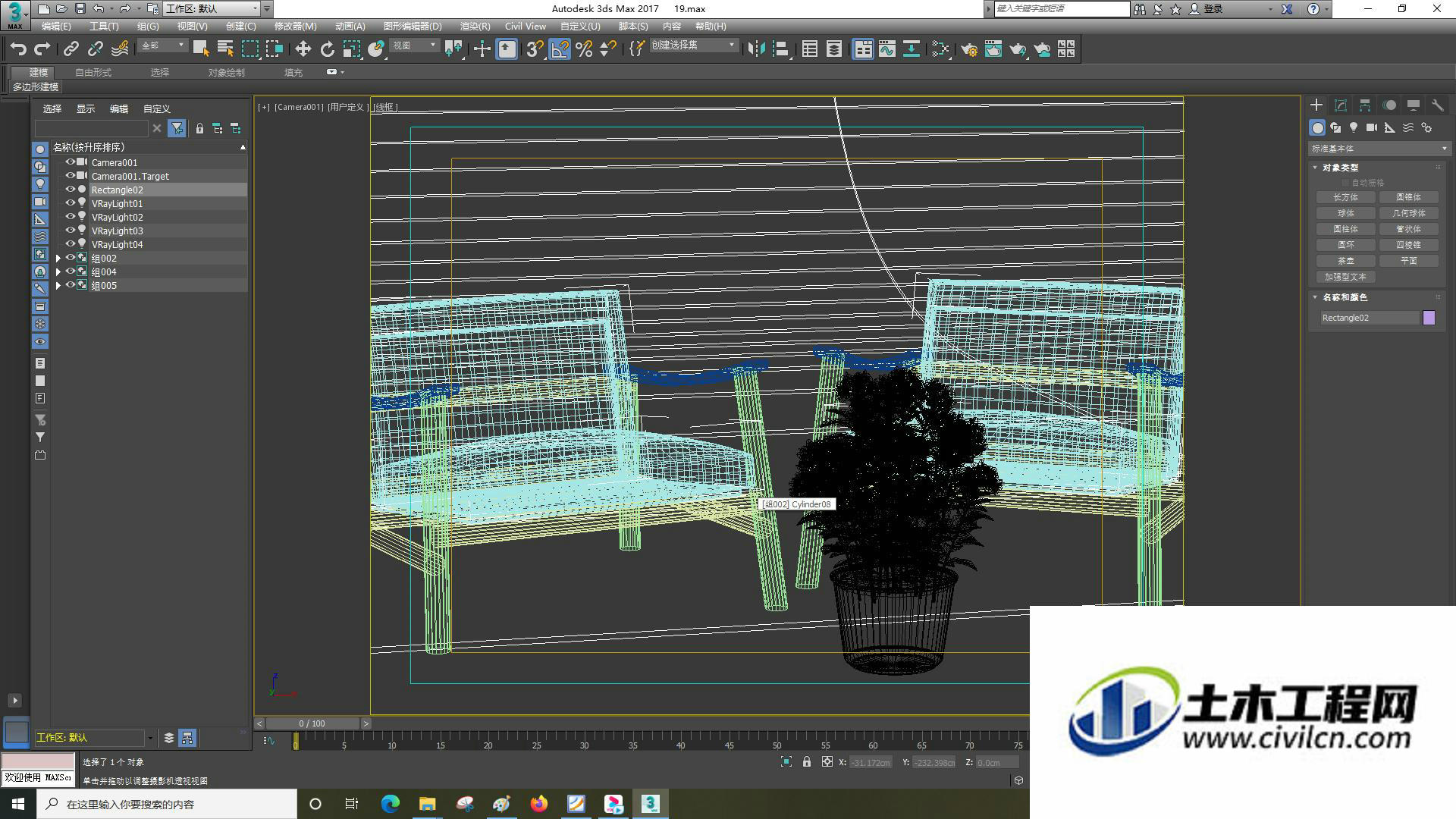Expand the 组004 group in explorer
This screenshot has height=819, width=1456.
coord(58,272)
